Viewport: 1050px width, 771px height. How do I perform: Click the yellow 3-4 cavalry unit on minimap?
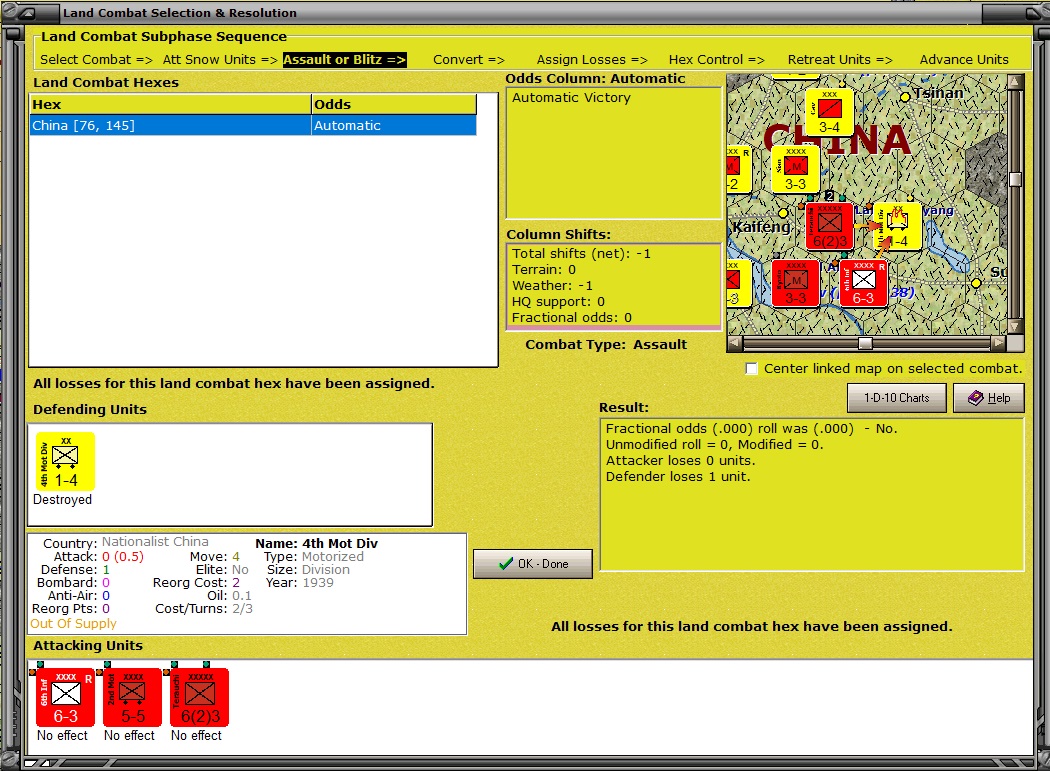click(x=829, y=112)
